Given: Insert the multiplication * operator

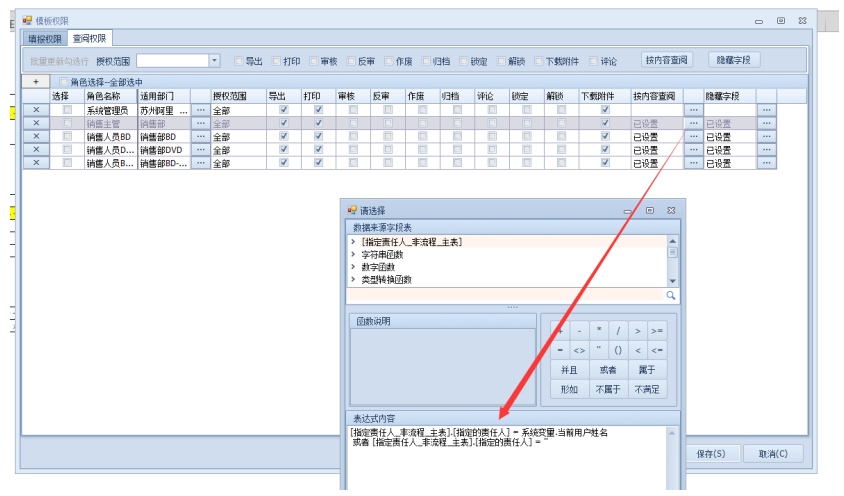Looking at the screenshot, I should click(599, 330).
